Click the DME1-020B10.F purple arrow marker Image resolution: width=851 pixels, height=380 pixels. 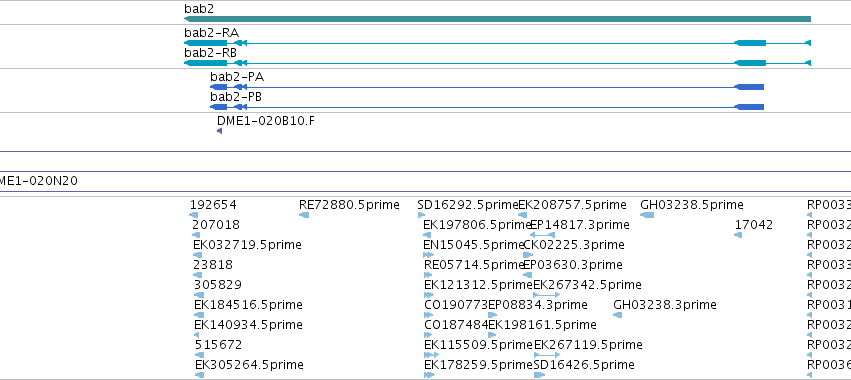click(x=219, y=131)
